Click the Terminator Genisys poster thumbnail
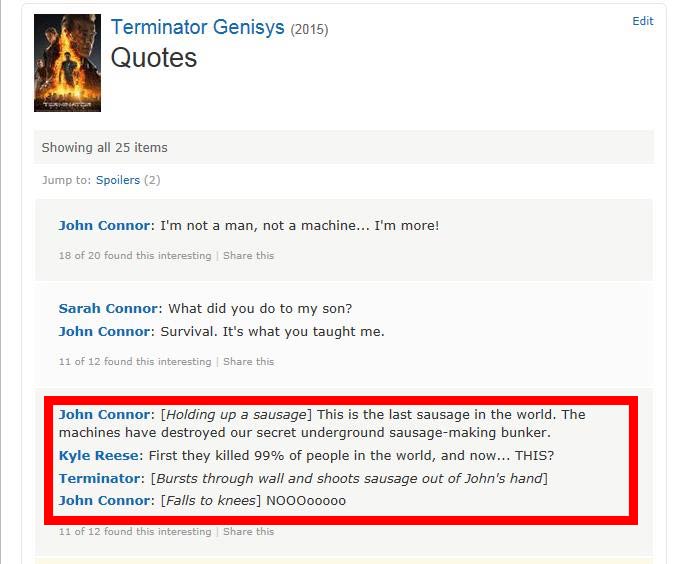Screen dimensions: 675x564 pos(67,63)
